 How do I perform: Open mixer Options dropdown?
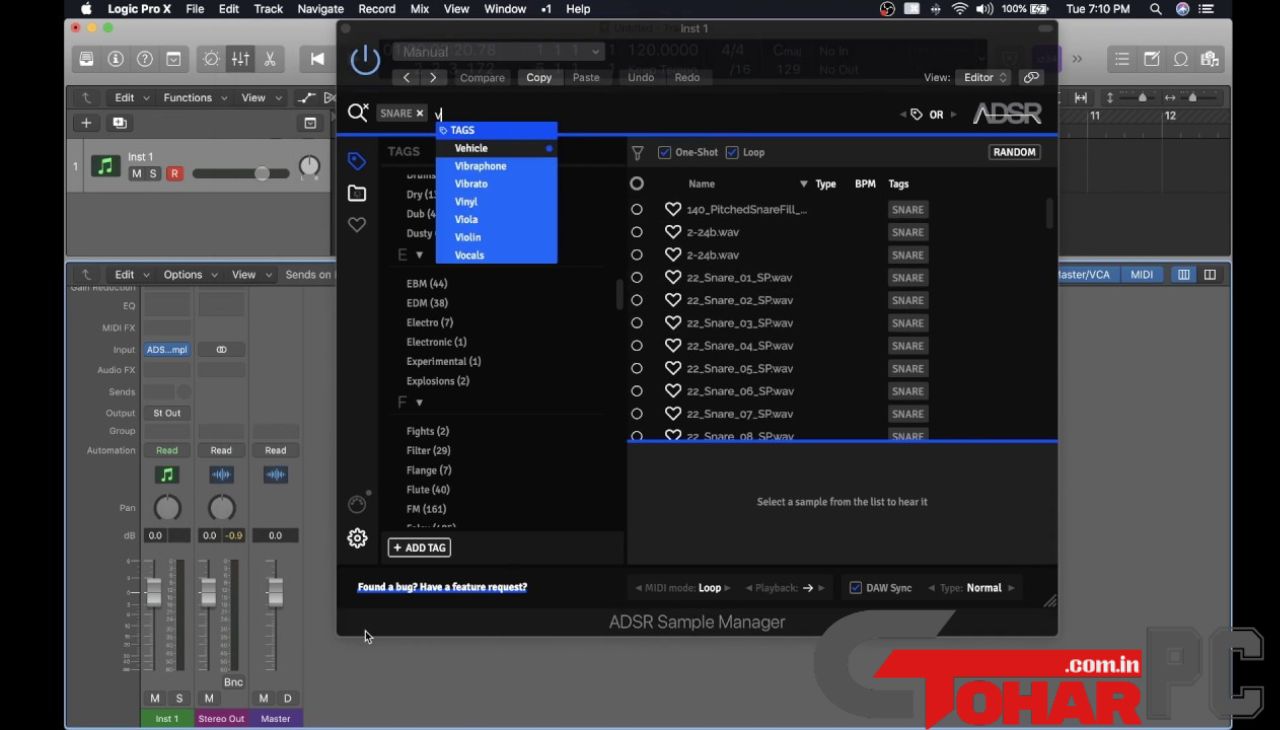coord(190,274)
